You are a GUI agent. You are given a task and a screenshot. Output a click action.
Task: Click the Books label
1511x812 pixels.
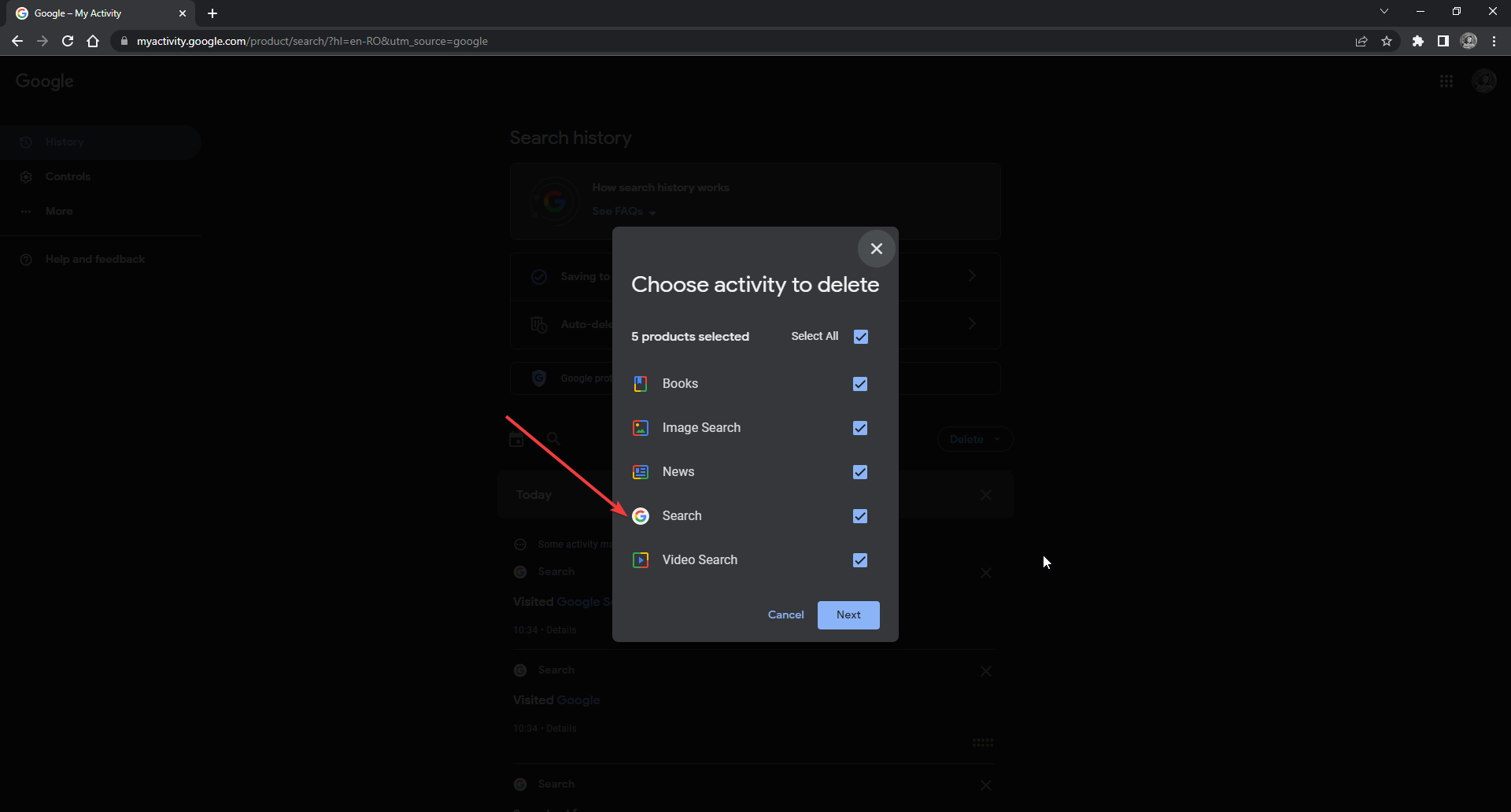680,383
